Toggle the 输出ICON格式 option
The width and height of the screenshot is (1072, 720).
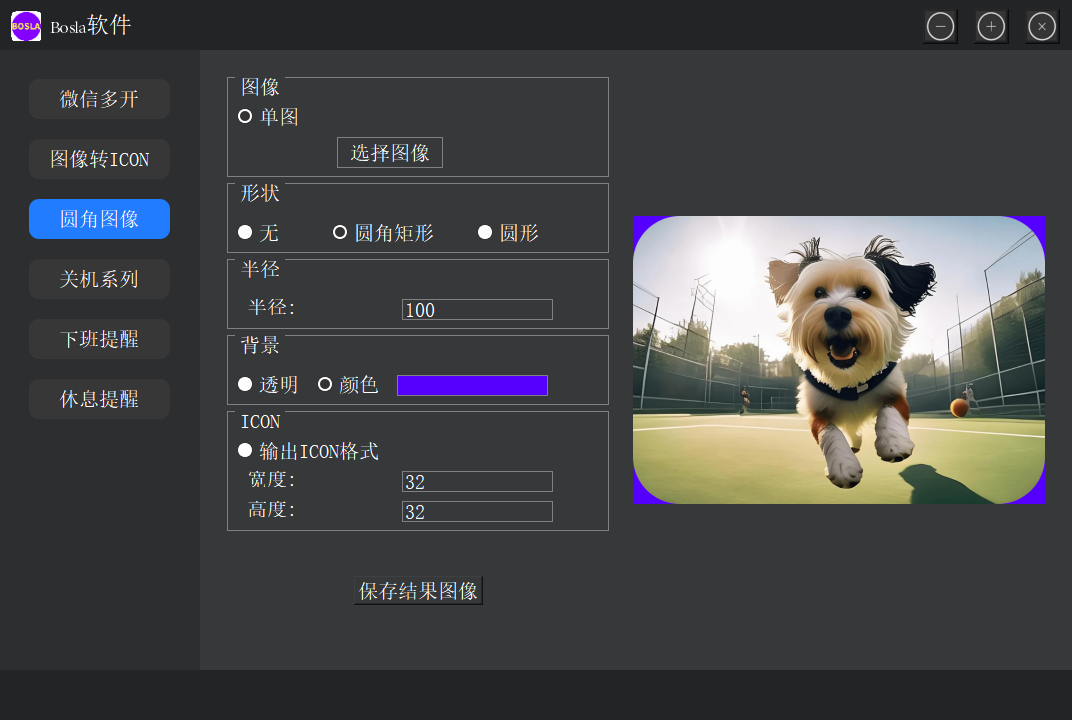[245, 451]
